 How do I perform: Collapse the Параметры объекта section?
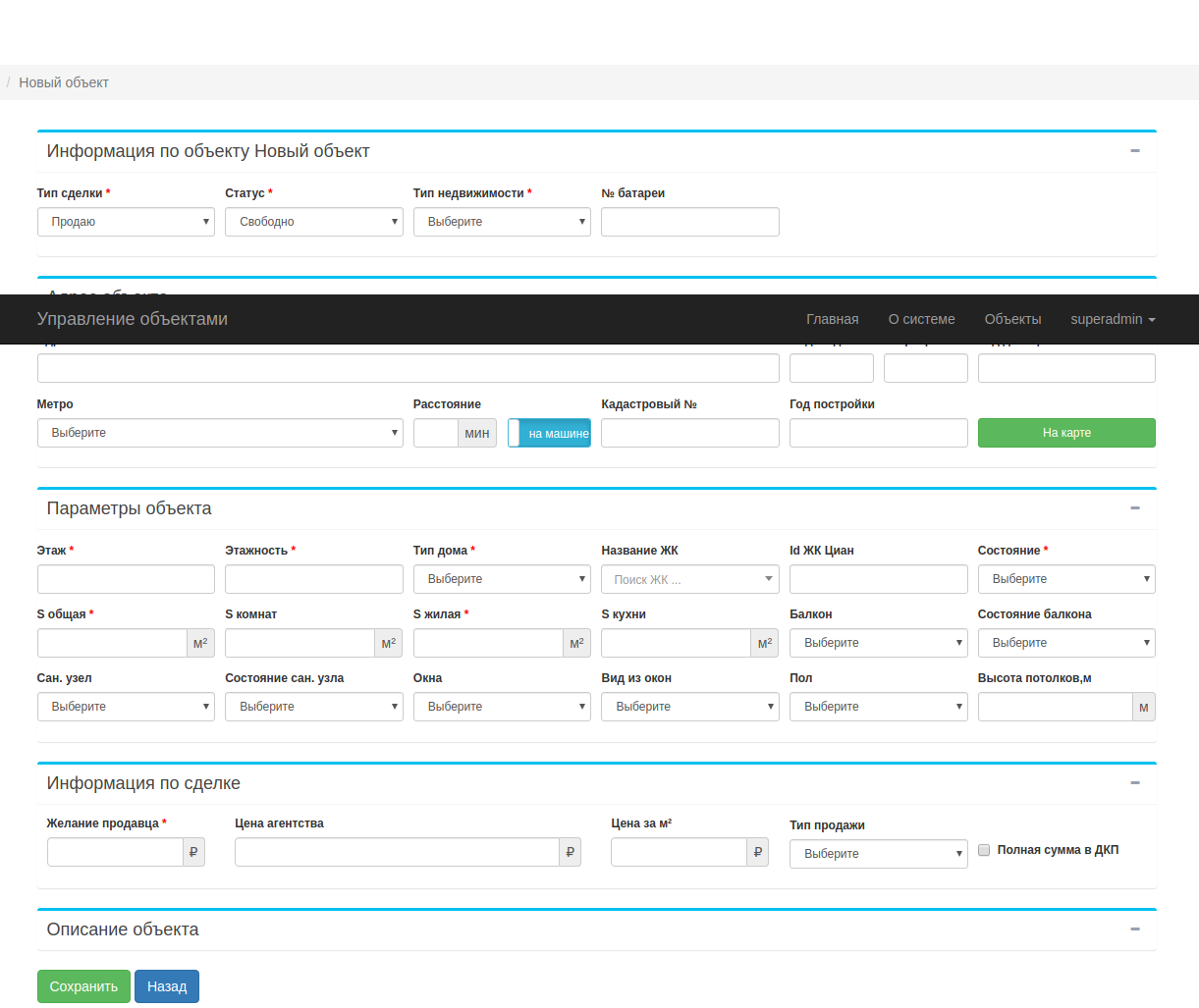1134,508
